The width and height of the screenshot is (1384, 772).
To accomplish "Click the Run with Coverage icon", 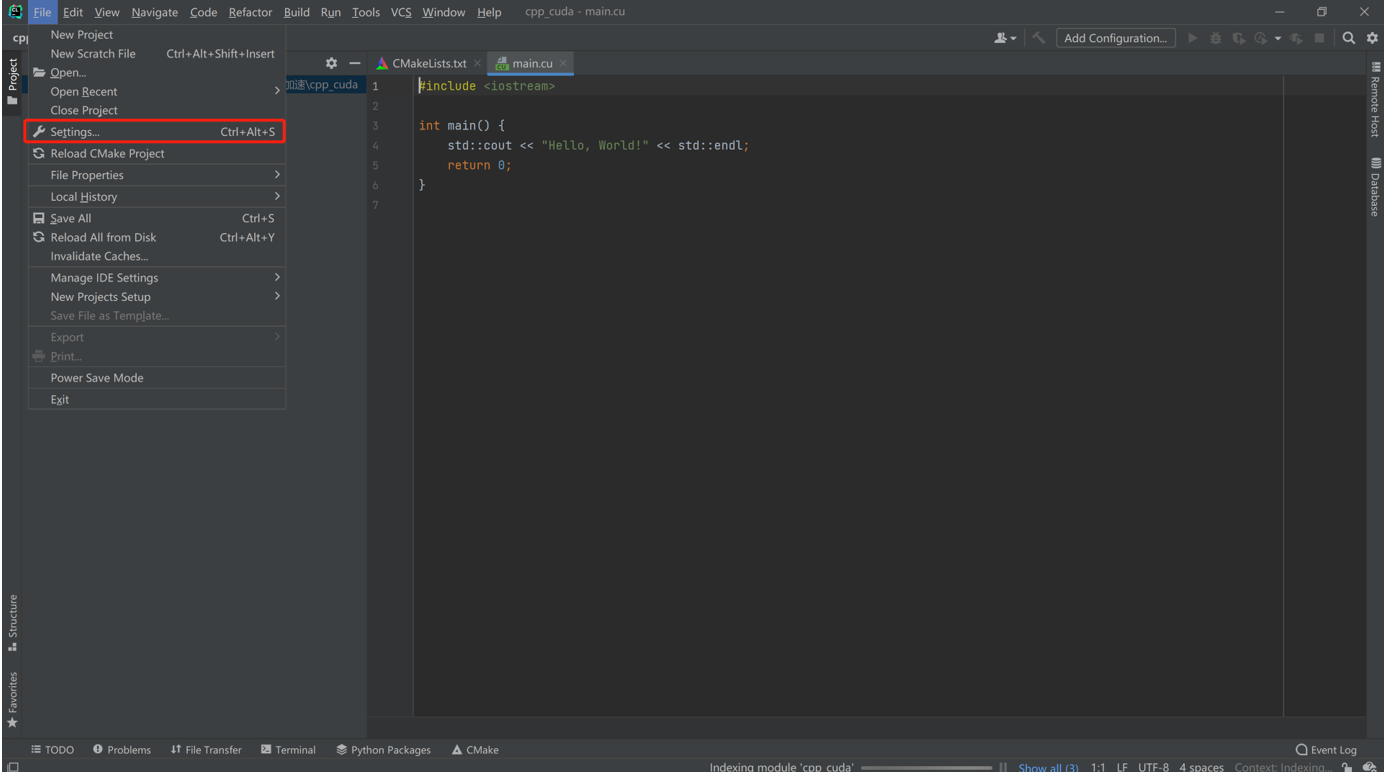I will click(1239, 38).
